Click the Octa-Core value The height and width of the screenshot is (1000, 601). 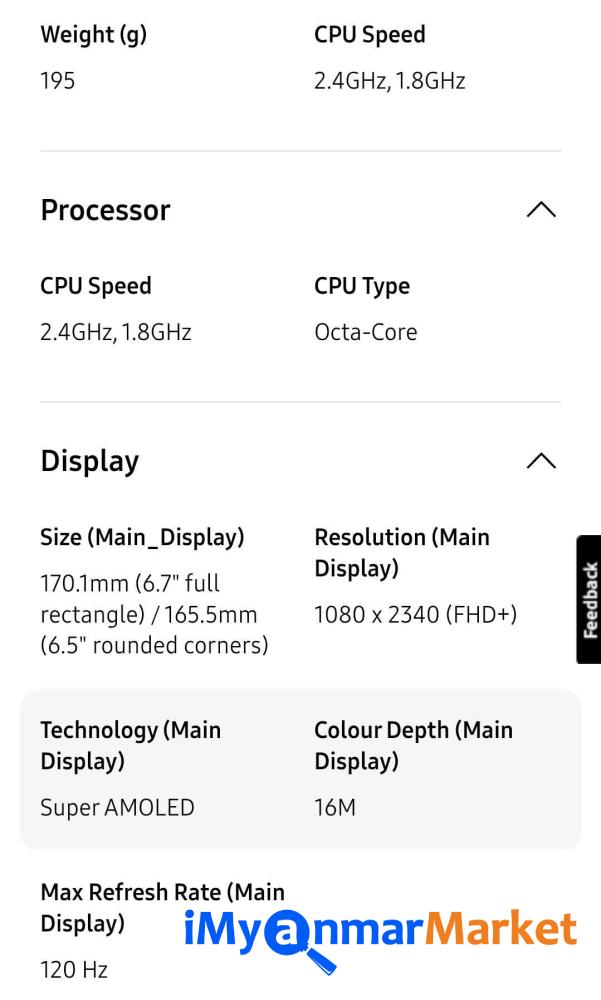tap(365, 332)
